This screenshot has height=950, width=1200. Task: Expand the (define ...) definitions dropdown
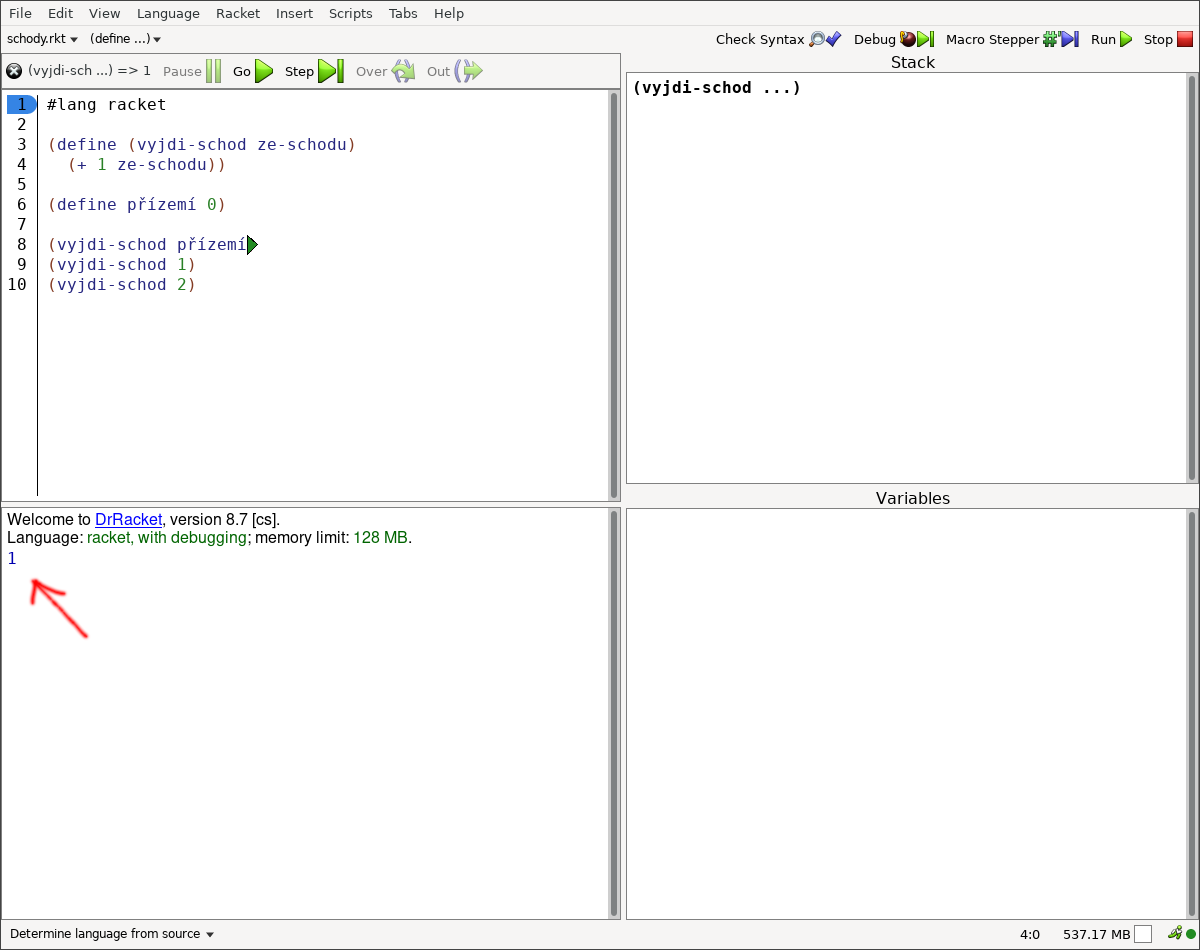click(125, 40)
